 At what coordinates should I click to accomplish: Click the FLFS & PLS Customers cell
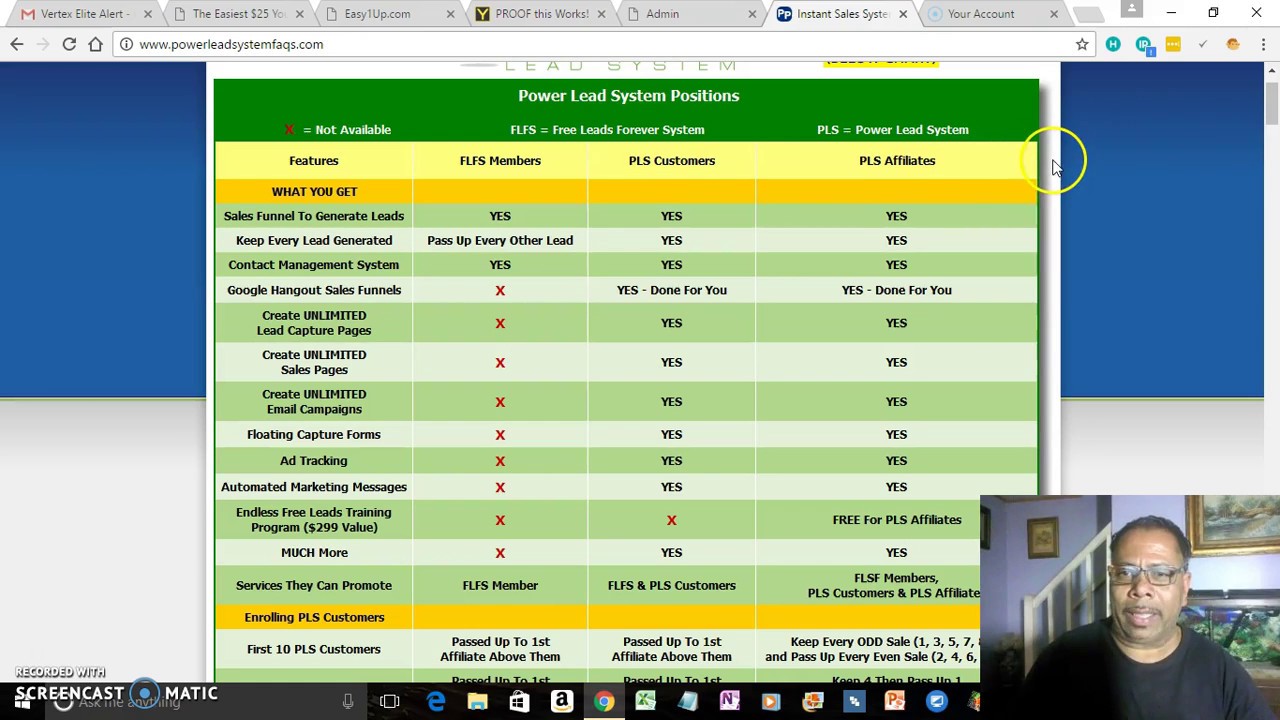pos(672,586)
